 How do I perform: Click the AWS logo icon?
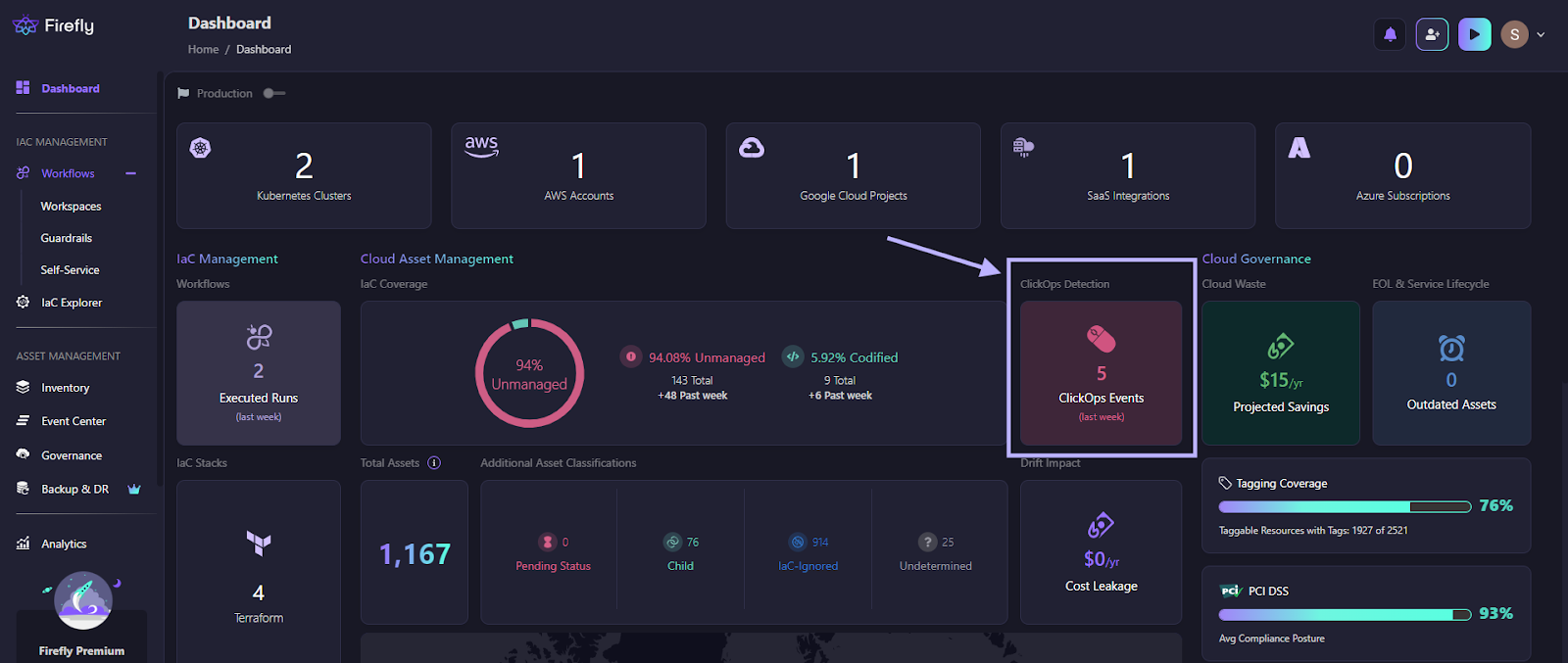tap(481, 147)
